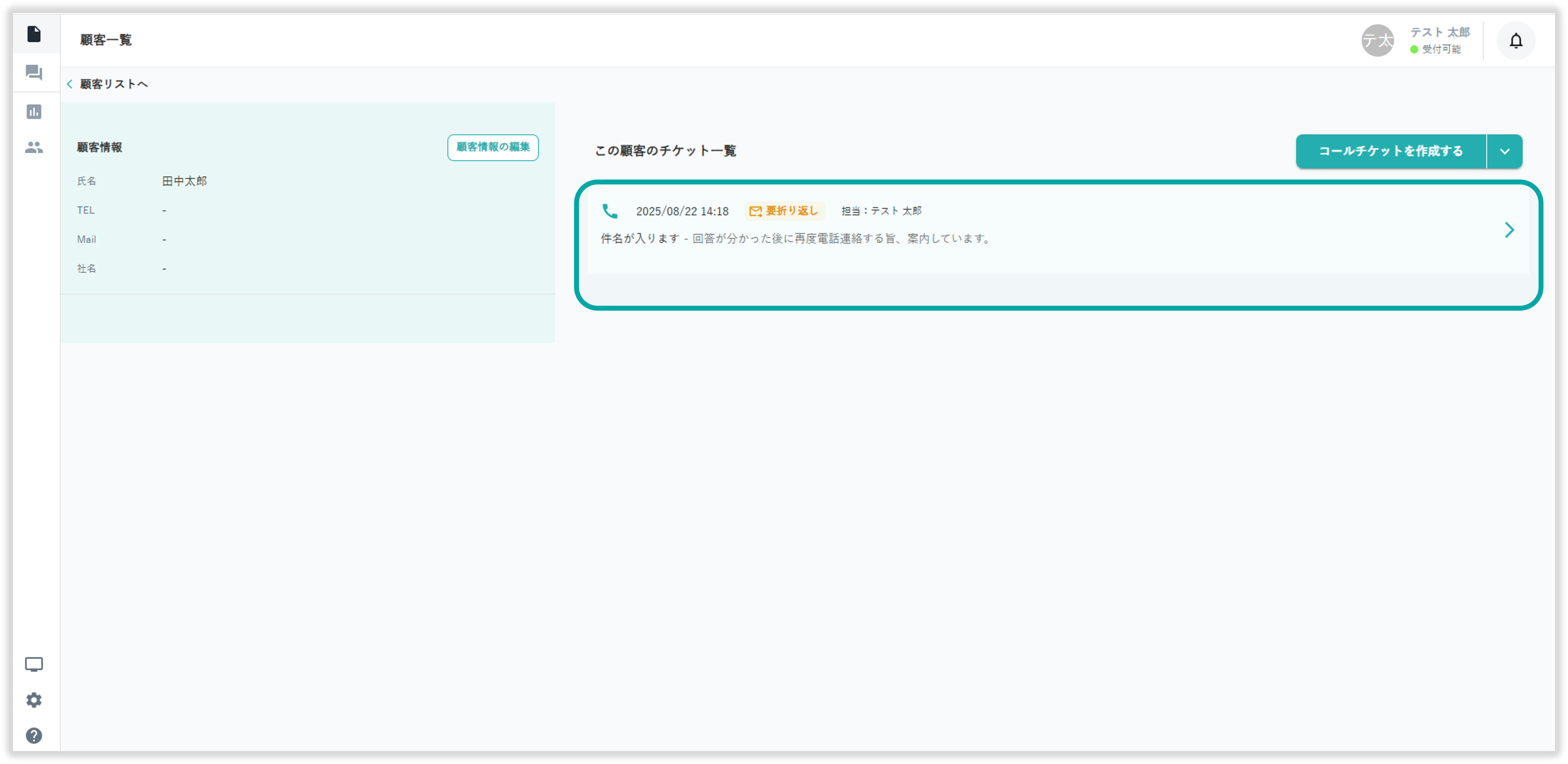The height and width of the screenshot is (764, 1568).
Task: Click 顧客情報の編集 button
Action: [x=492, y=147]
